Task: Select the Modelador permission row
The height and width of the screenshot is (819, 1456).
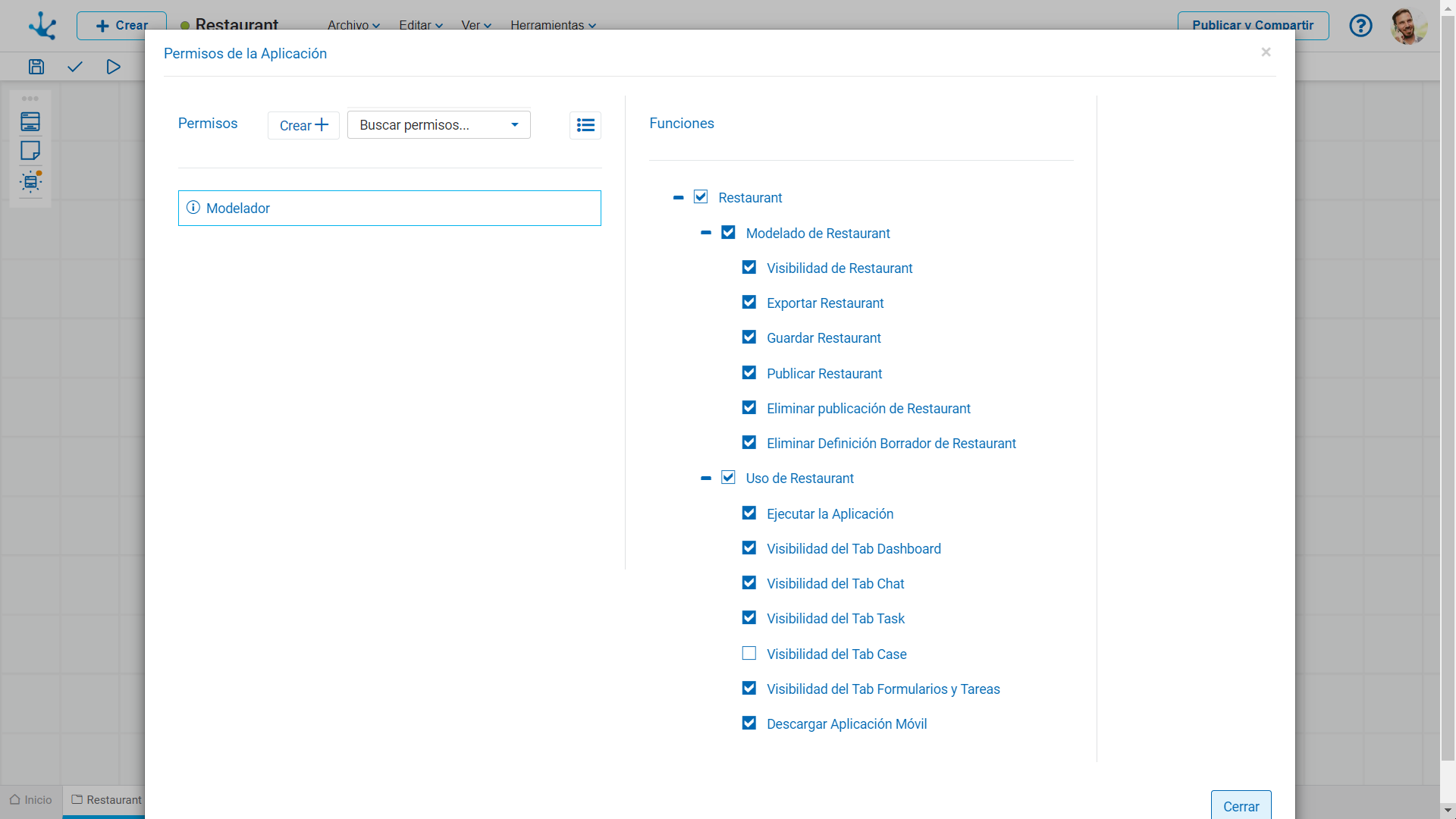Action: [x=390, y=208]
